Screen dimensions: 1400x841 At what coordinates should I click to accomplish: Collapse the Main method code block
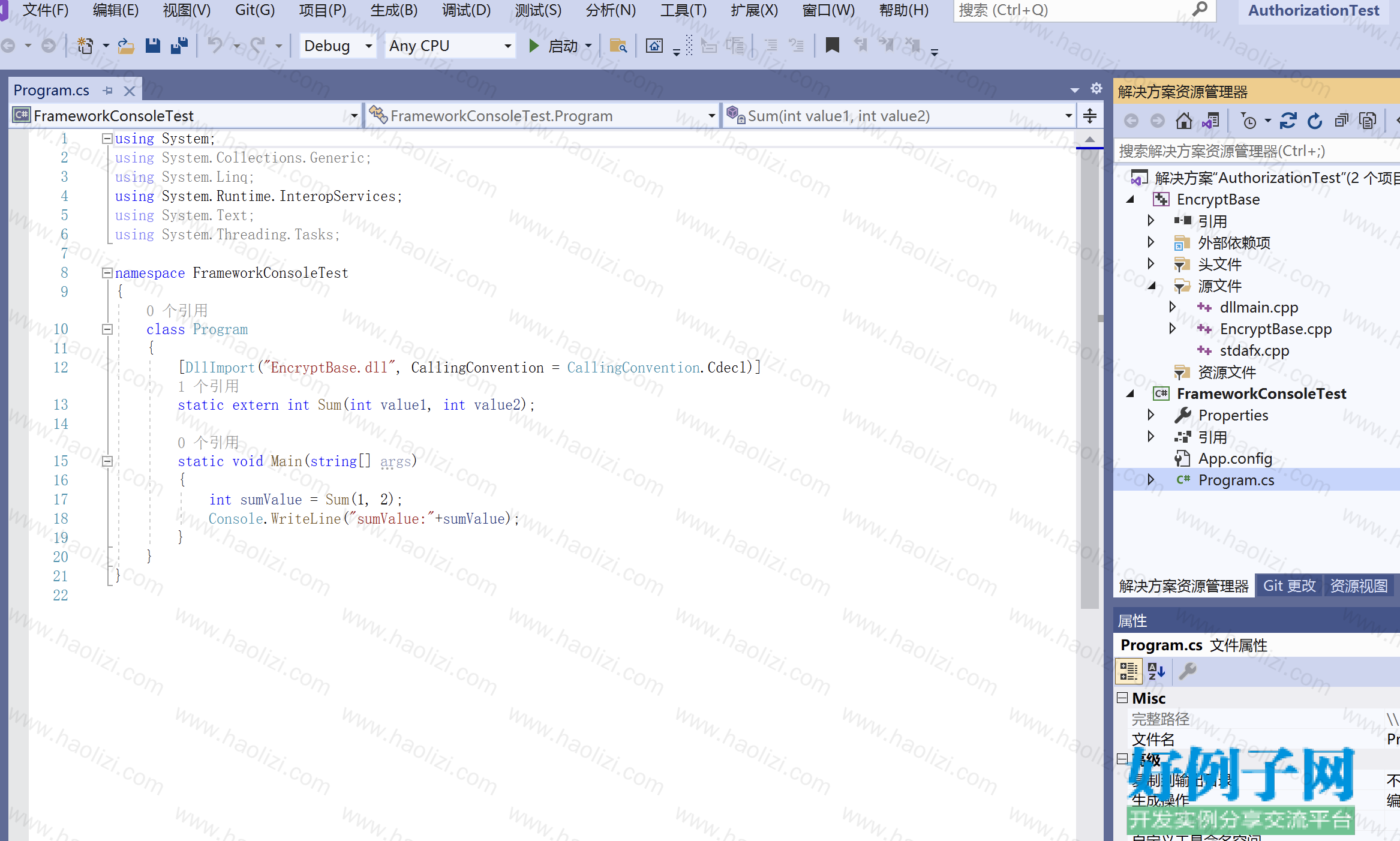[x=107, y=461]
